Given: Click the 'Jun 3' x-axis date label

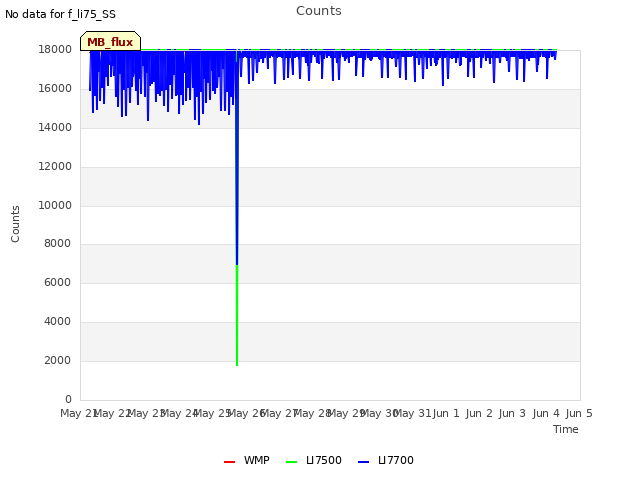Looking at the screenshot, I should click(512, 413).
